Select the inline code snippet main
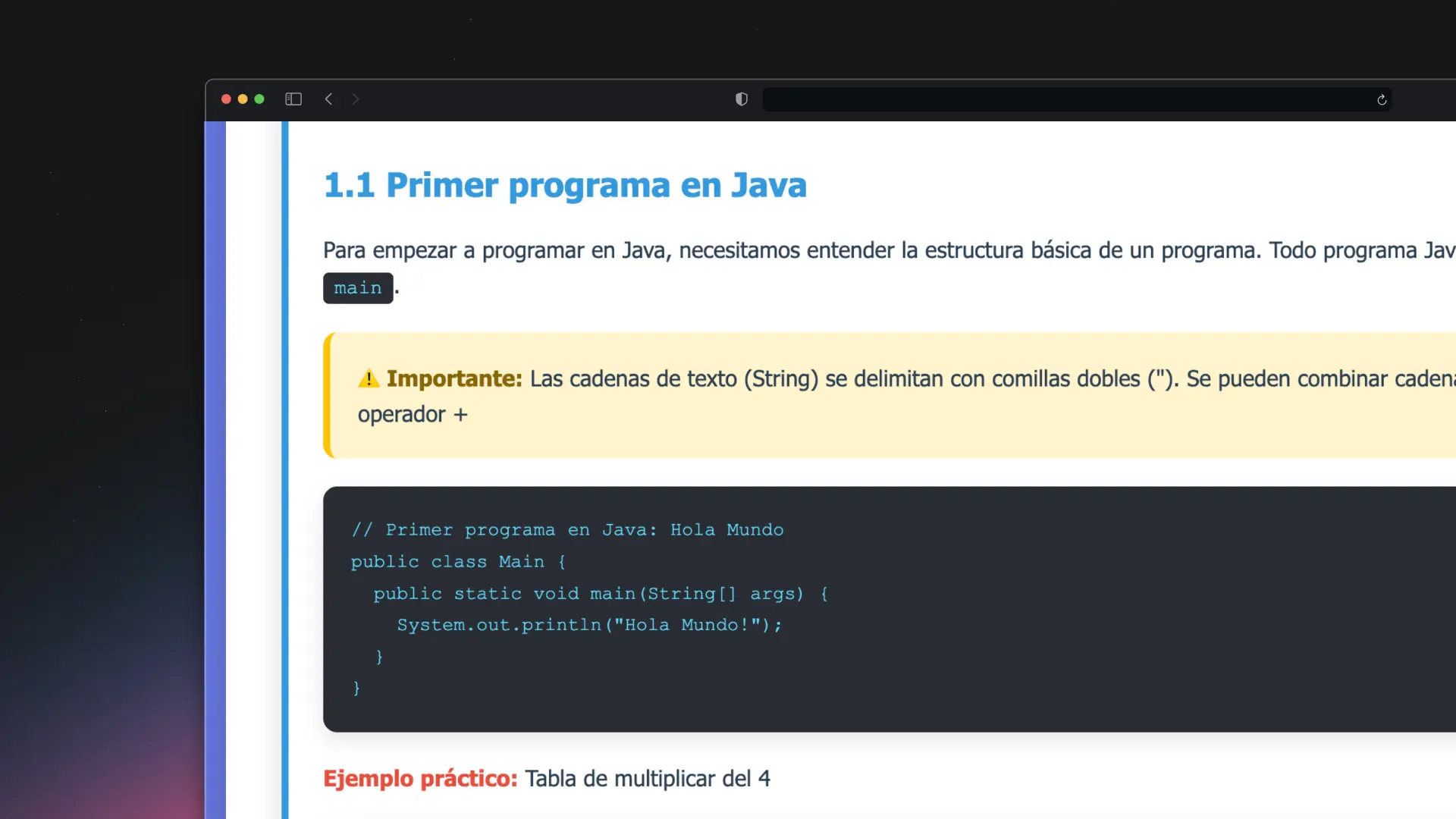 tap(358, 288)
